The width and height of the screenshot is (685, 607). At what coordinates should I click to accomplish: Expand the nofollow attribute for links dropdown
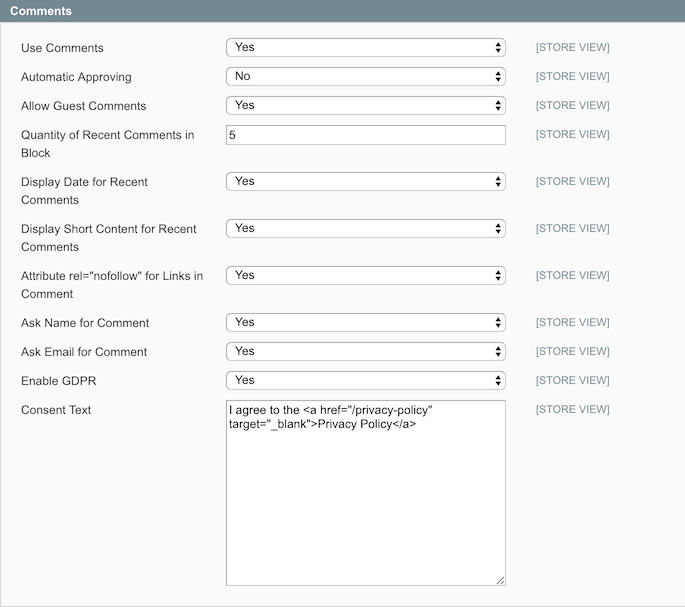pos(365,276)
